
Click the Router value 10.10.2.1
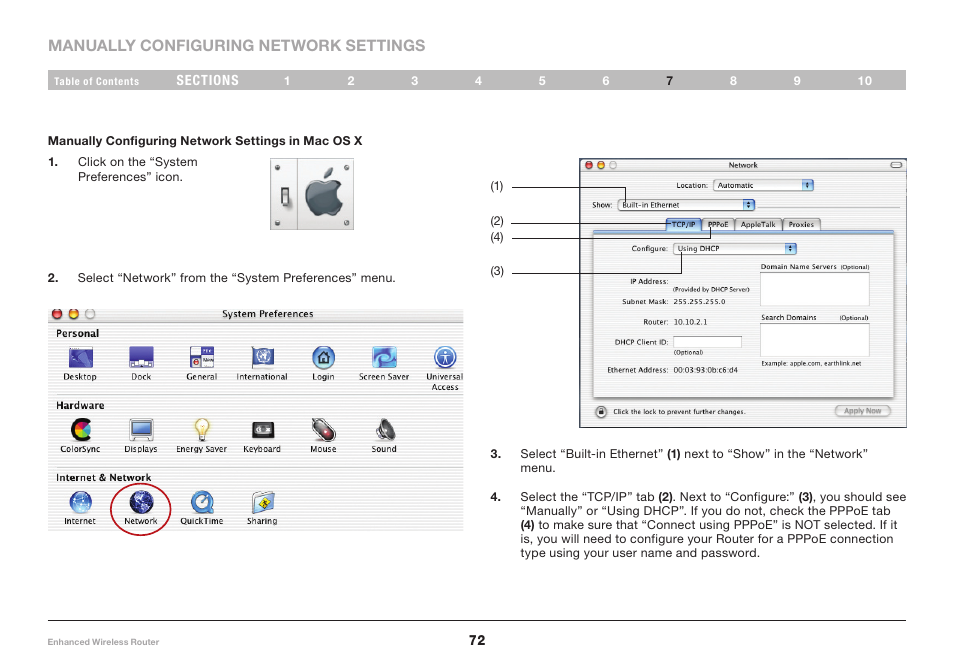690,322
